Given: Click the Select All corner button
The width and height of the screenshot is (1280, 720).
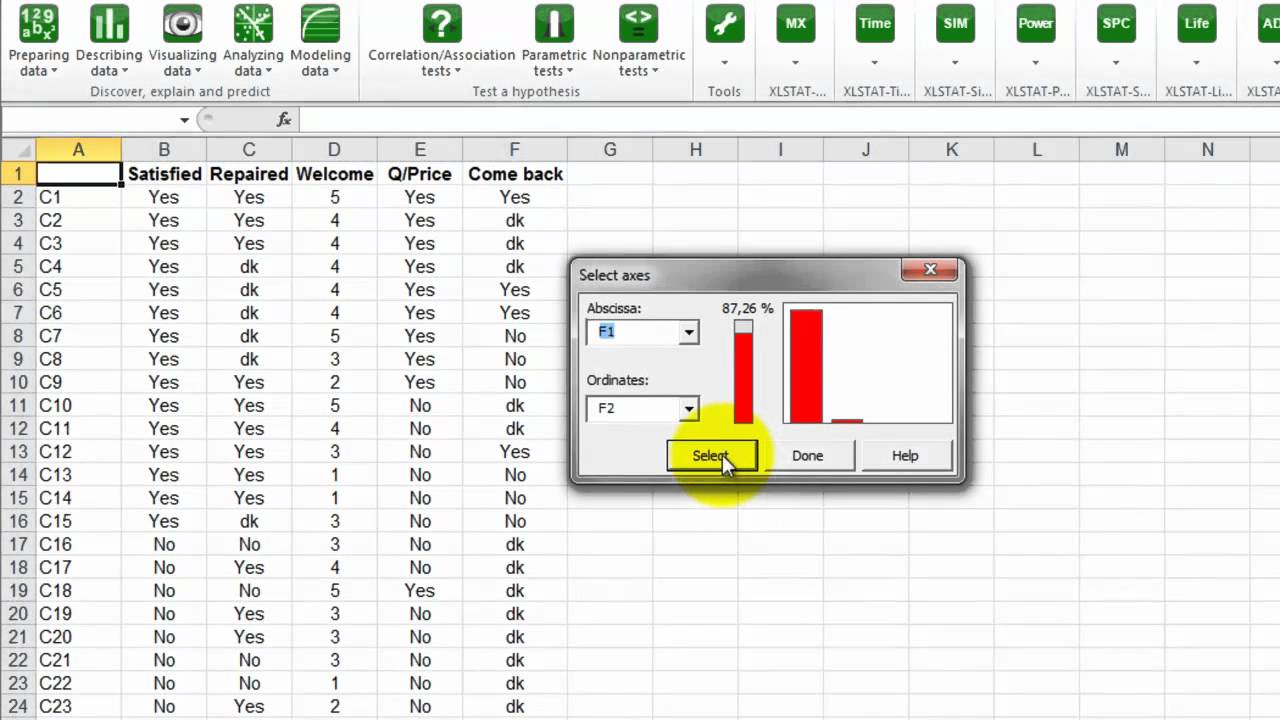Looking at the screenshot, I should (18, 150).
